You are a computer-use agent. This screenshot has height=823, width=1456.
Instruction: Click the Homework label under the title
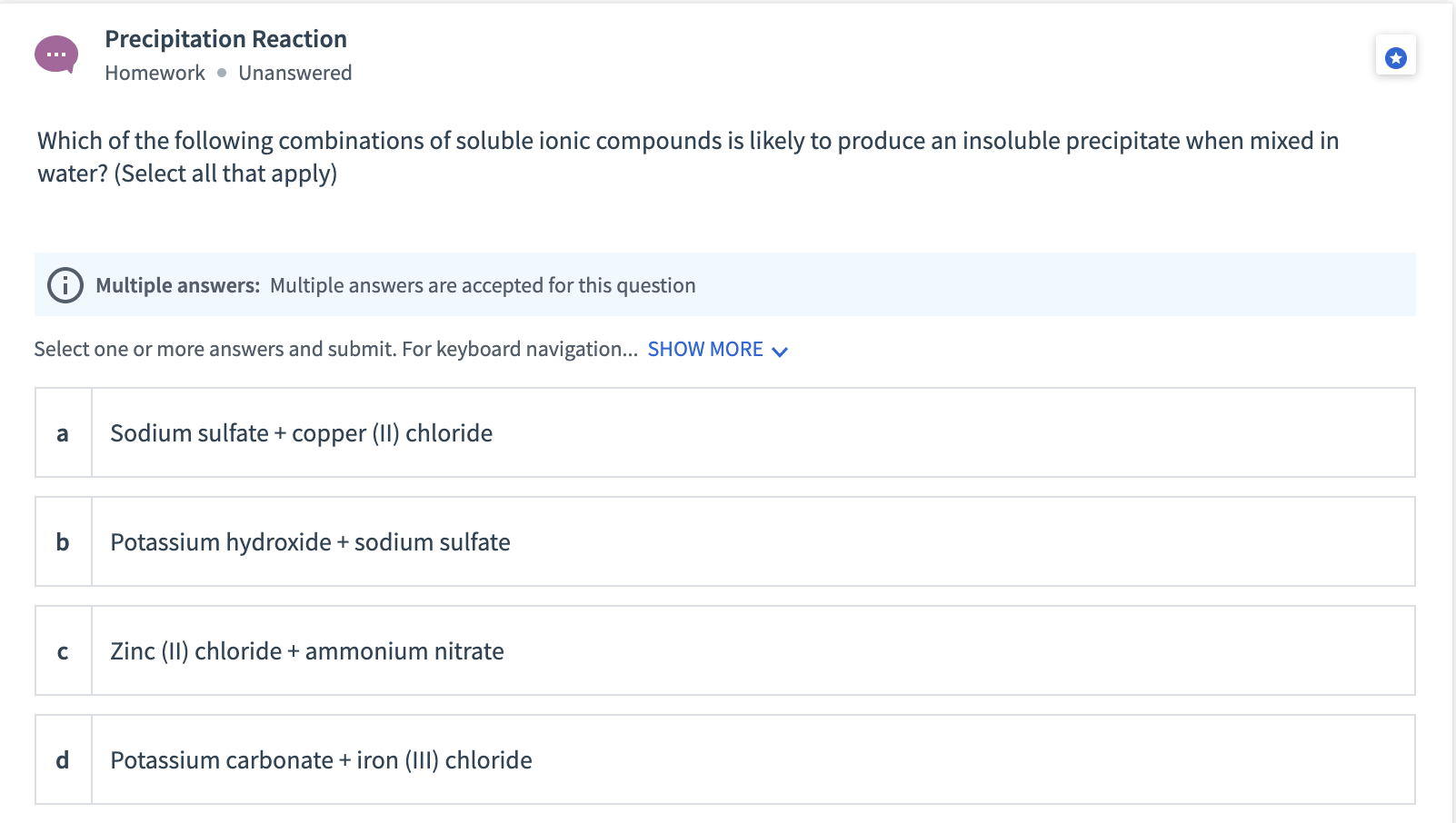pyautogui.click(x=155, y=73)
